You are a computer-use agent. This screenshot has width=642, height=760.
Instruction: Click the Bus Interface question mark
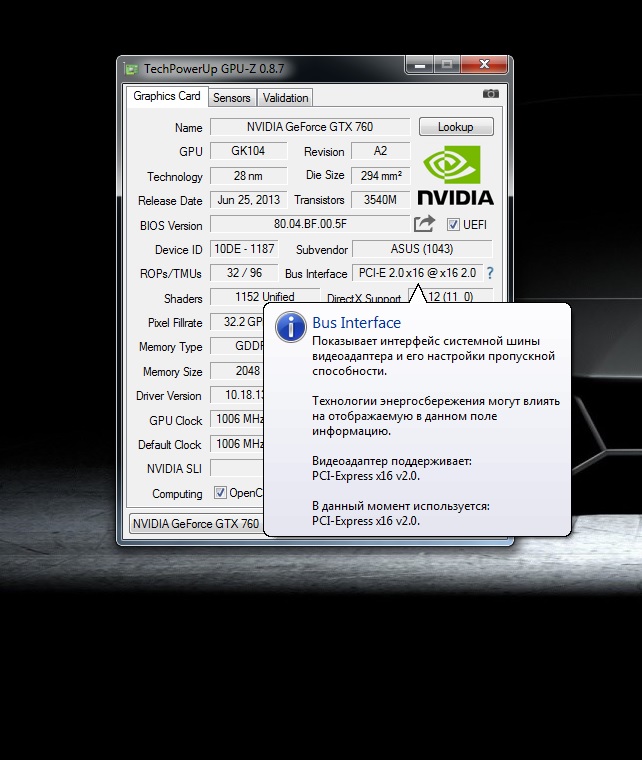[x=490, y=273]
